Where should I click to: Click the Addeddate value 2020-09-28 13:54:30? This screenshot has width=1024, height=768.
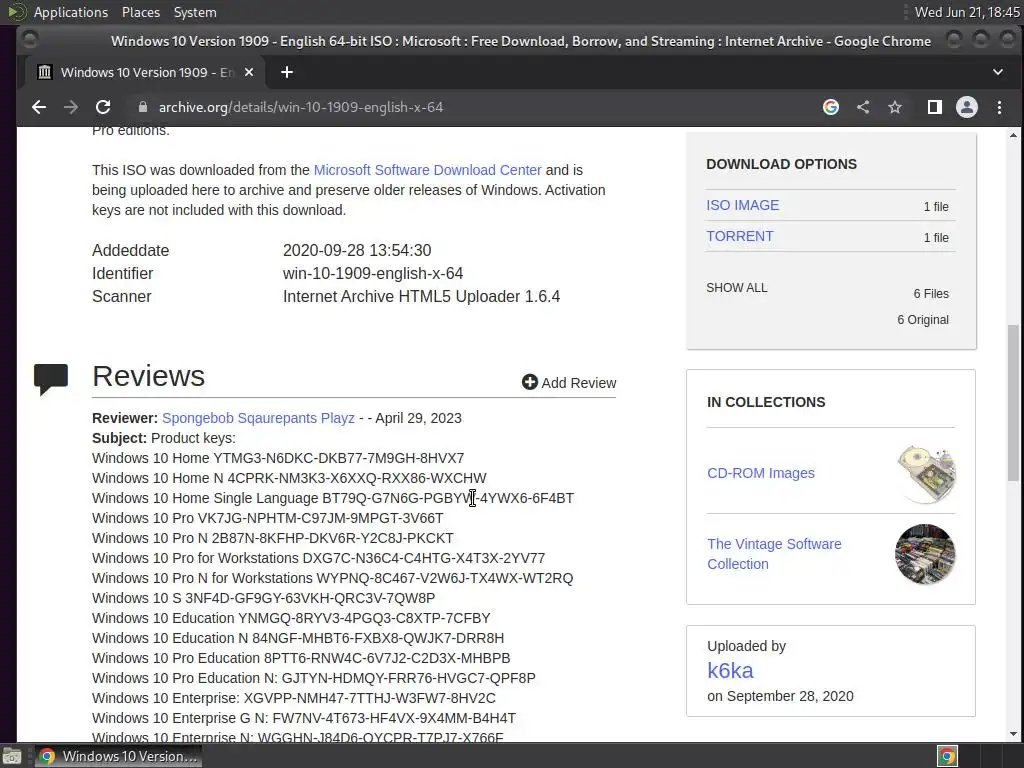click(x=357, y=250)
